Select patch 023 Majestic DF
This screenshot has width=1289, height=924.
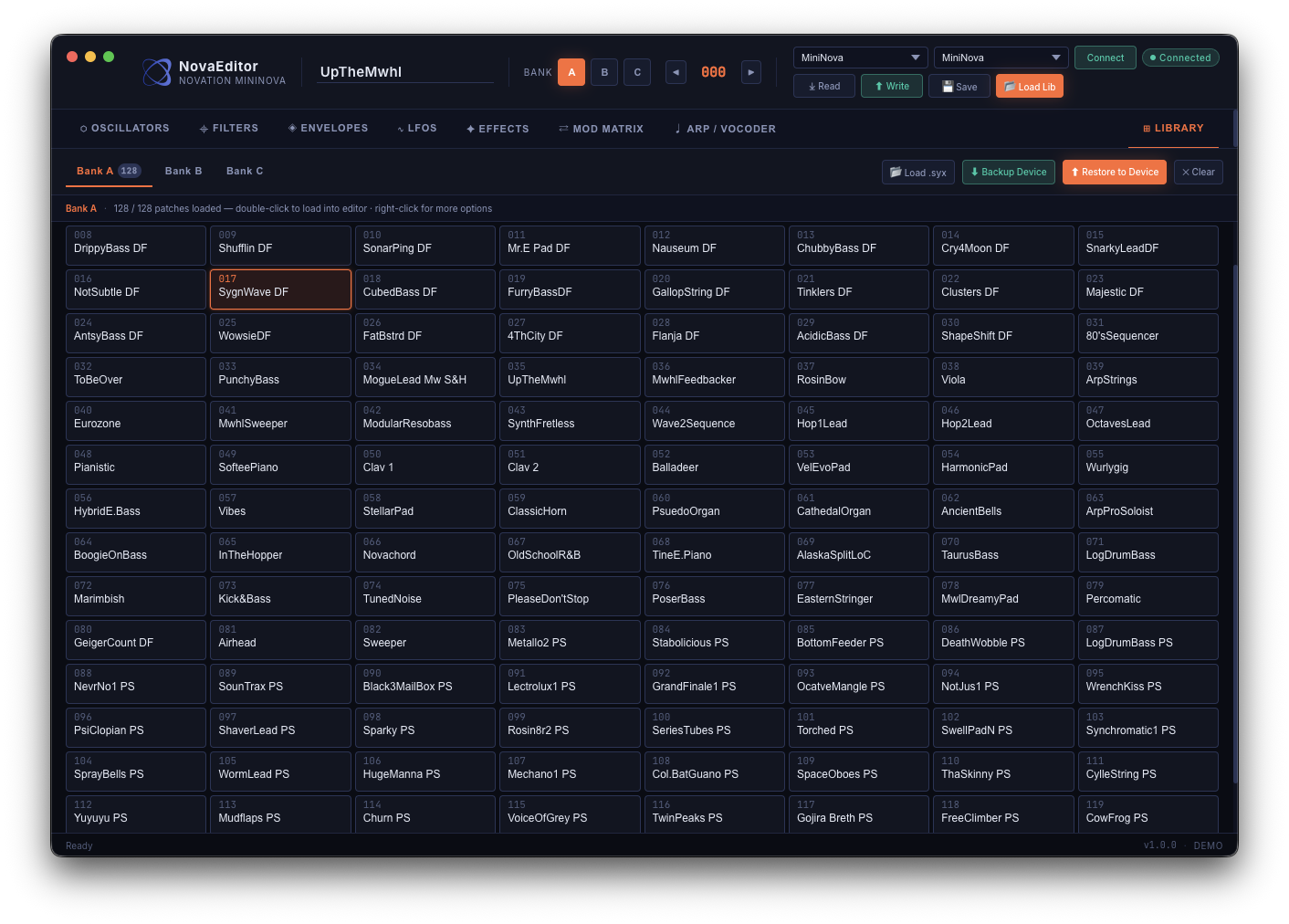point(1148,289)
